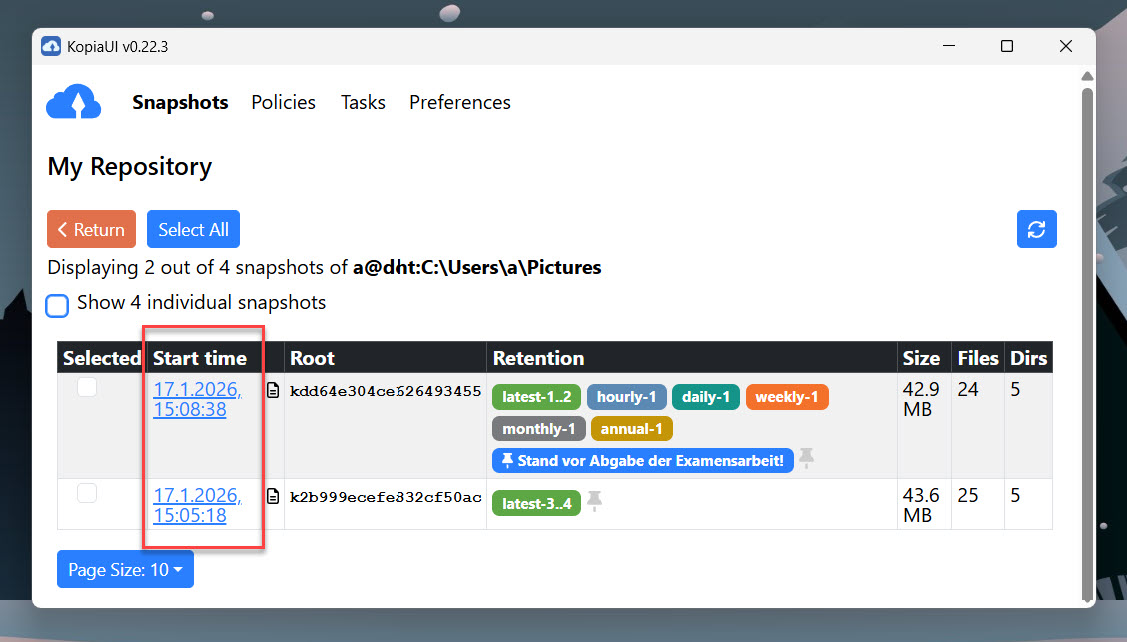
Task: Click the gray pin icon after Examensarbeit label
Action: tap(806, 459)
